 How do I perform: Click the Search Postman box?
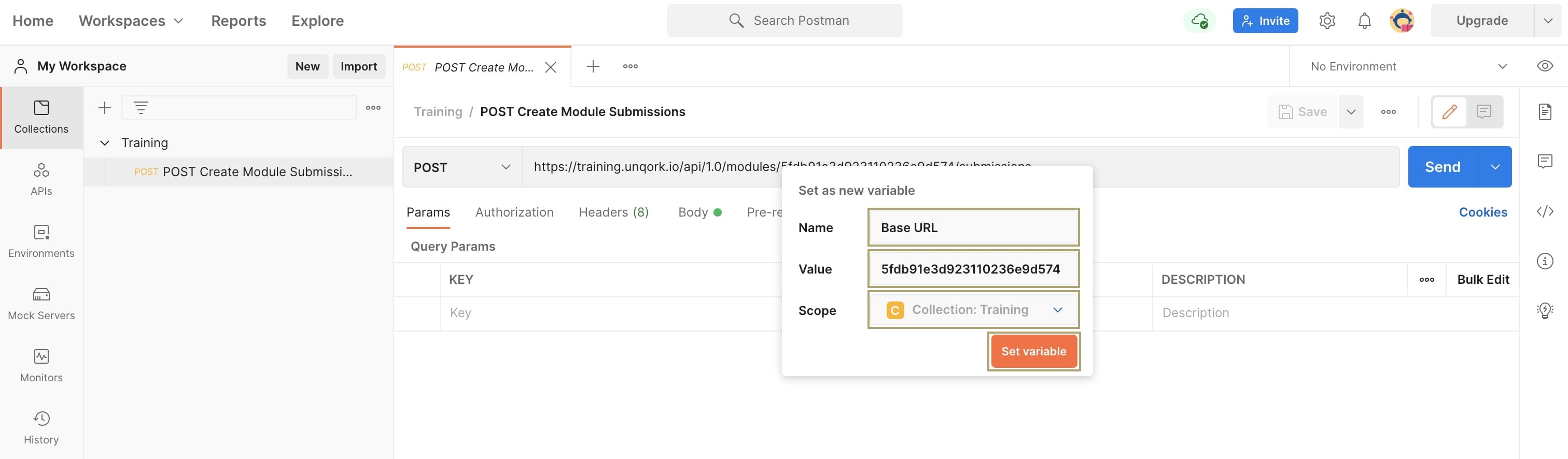click(785, 21)
